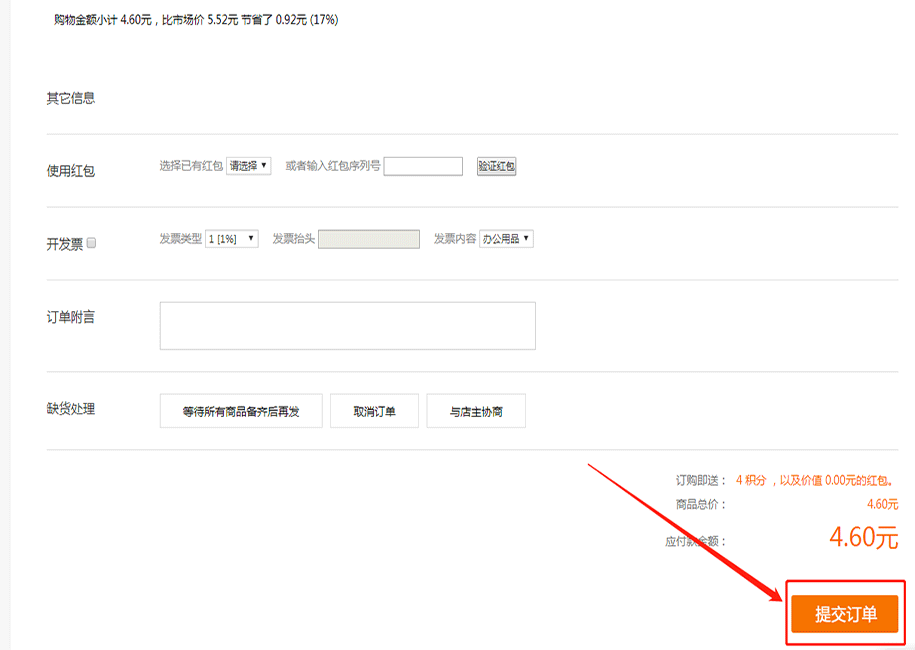
Task: Expand the 发票类型 dropdown
Action: pos(231,239)
